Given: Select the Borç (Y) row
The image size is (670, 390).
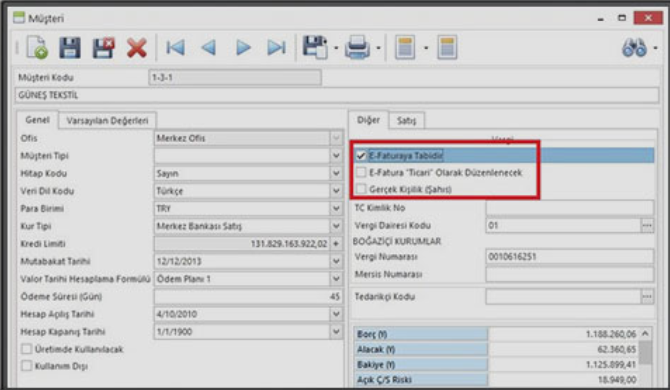Looking at the screenshot, I should click(496, 334).
